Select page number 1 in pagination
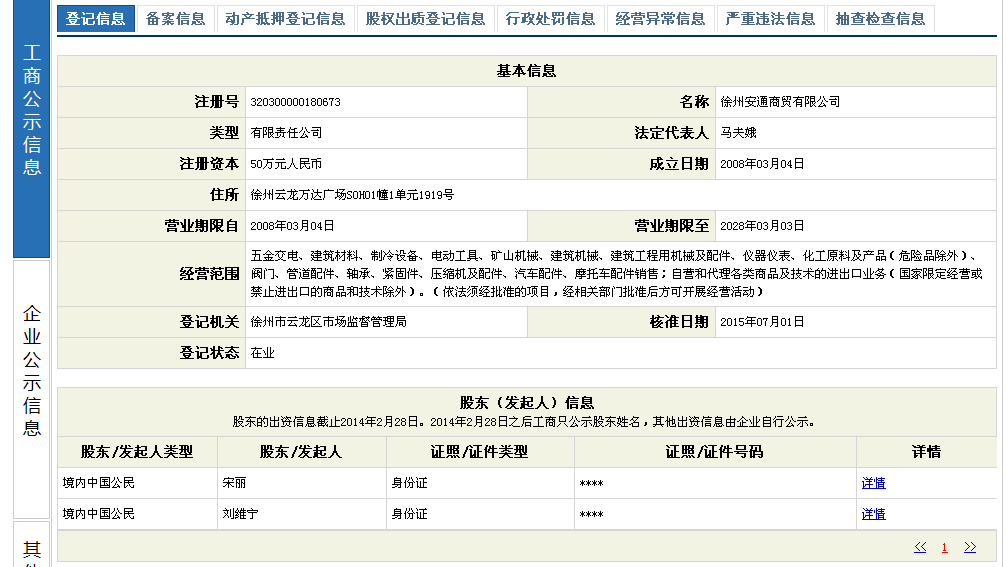Screen dimensions: 1006x567 click(x=944, y=547)
